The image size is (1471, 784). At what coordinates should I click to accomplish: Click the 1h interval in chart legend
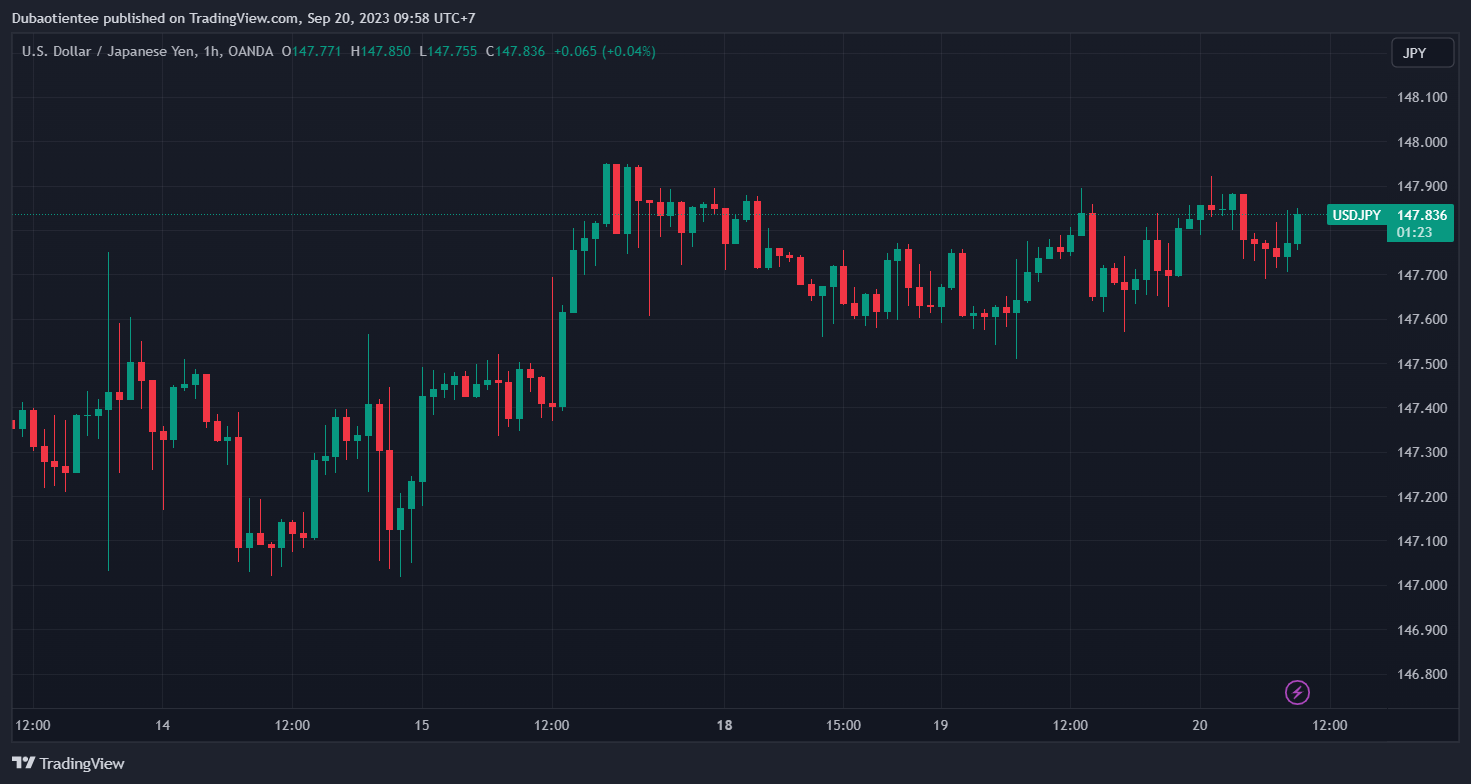point(210,51)
